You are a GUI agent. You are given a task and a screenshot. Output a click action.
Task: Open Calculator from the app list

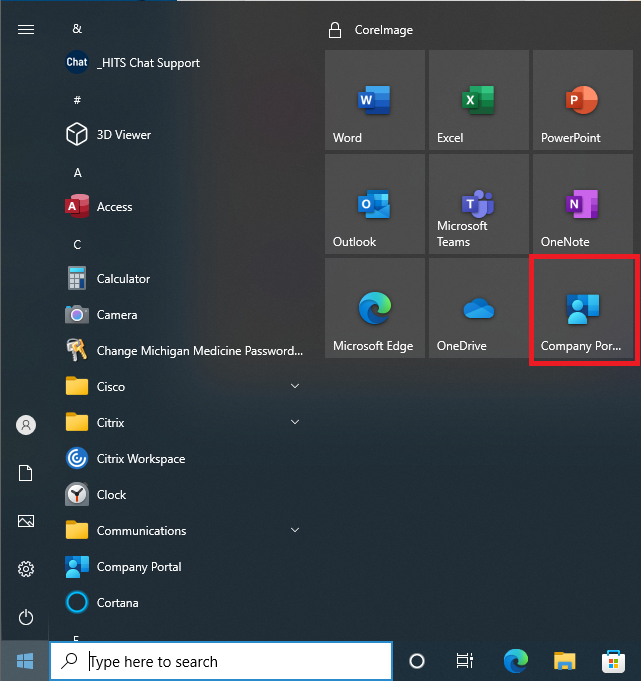(x=182, y=278)
